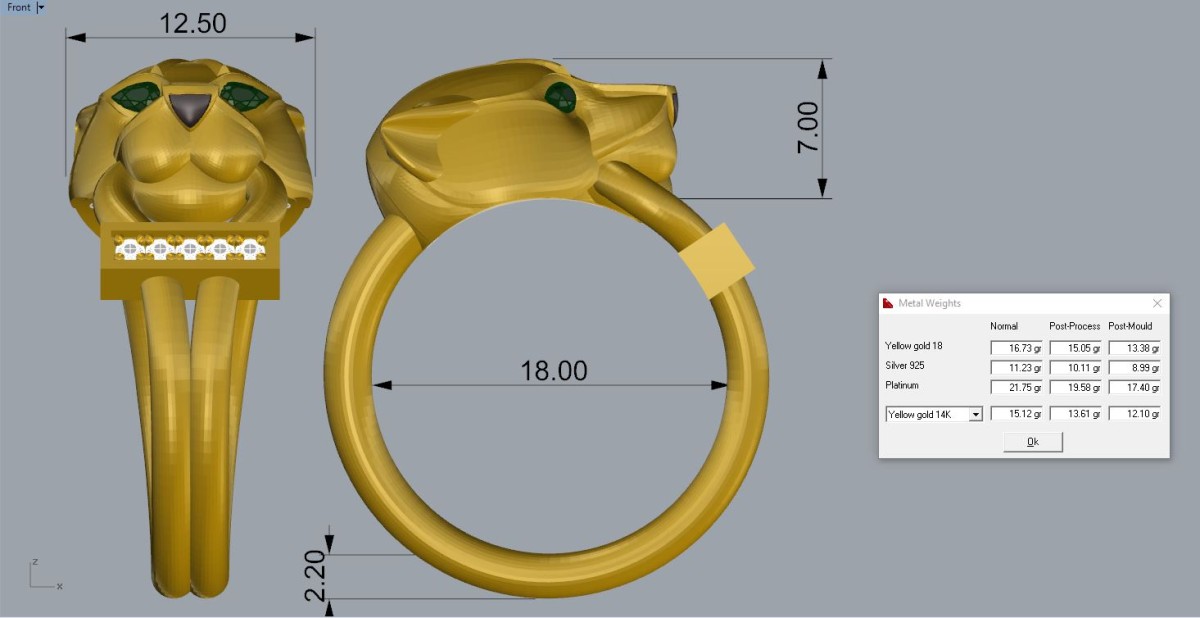1200x618 pixels.
Task: Click the Front viewport title label
Action: click(x=19, y=7)
